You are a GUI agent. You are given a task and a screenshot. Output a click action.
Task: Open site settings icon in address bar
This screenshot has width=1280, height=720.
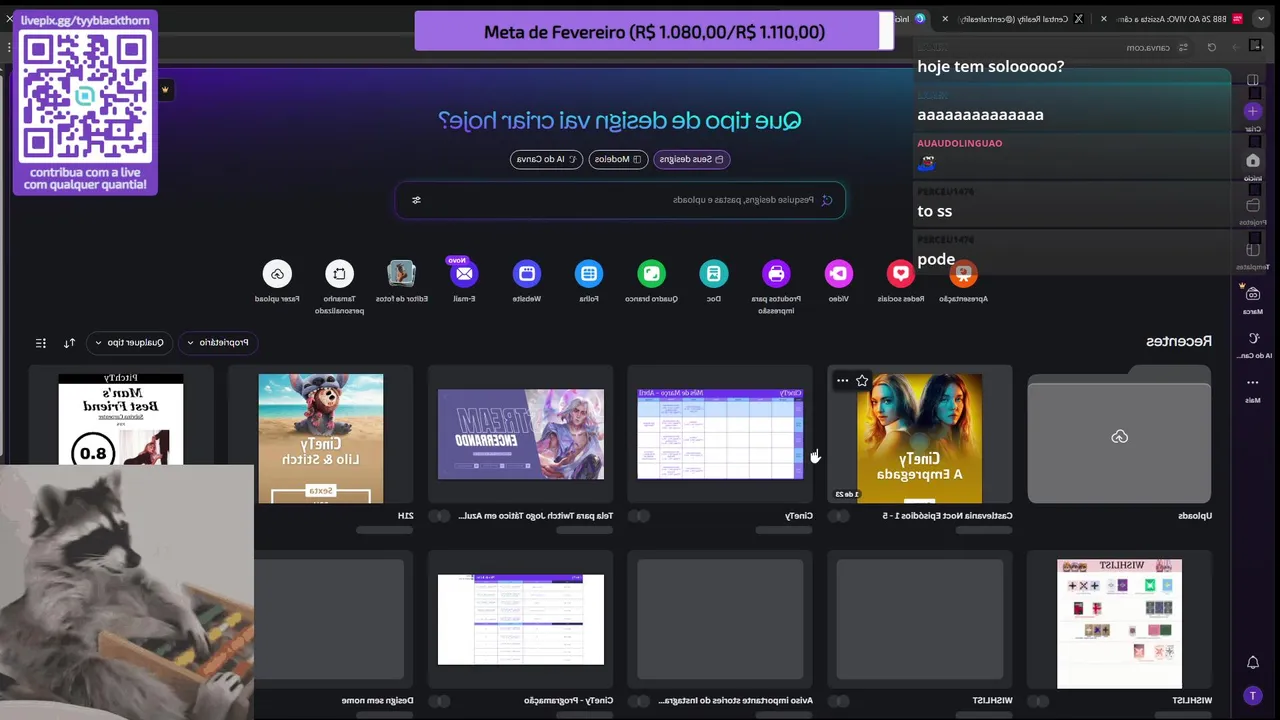[x=1183, y=47]
